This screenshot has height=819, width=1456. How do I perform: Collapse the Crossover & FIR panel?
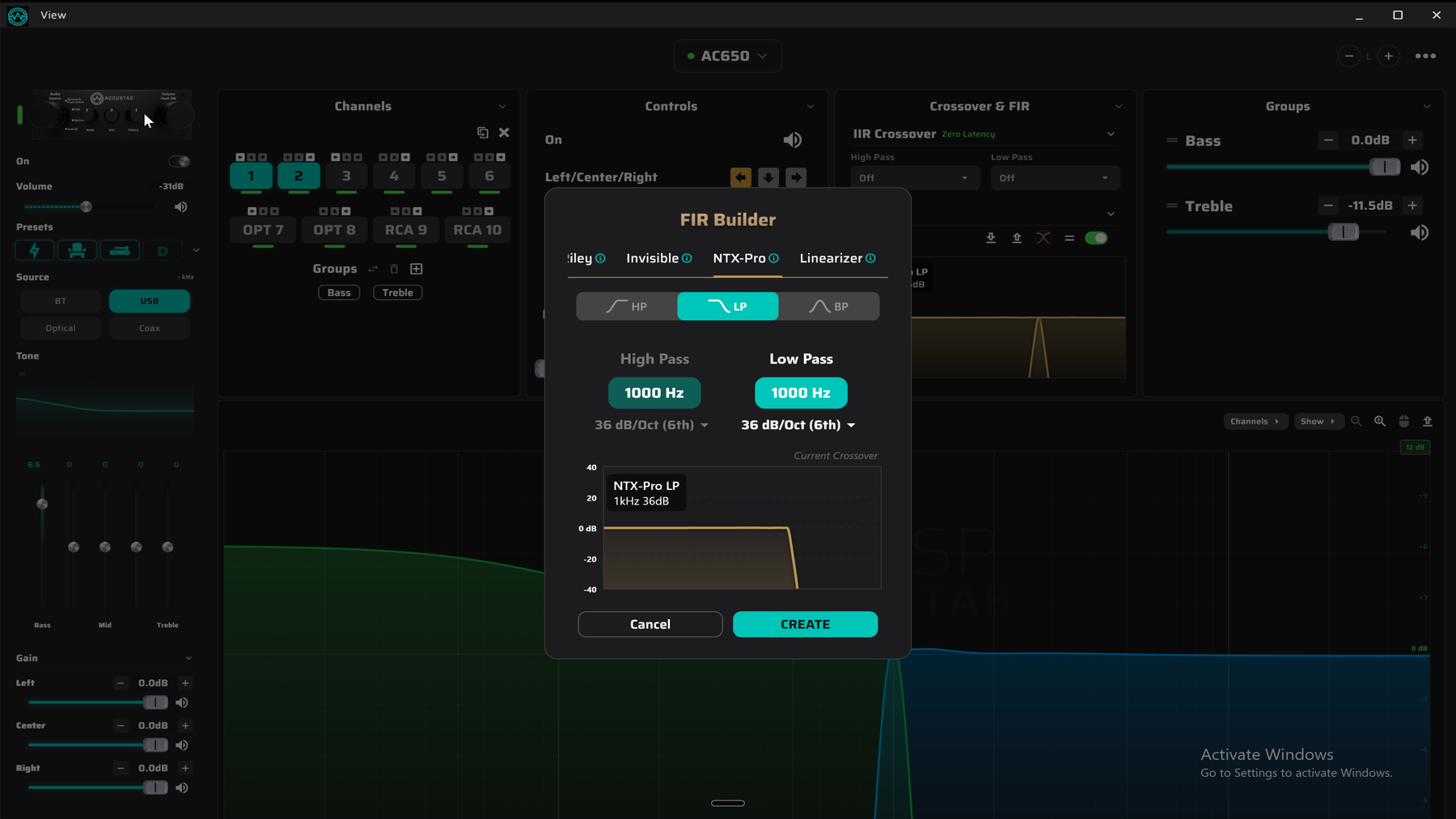pyautogui.click(x=1119, y=107)
